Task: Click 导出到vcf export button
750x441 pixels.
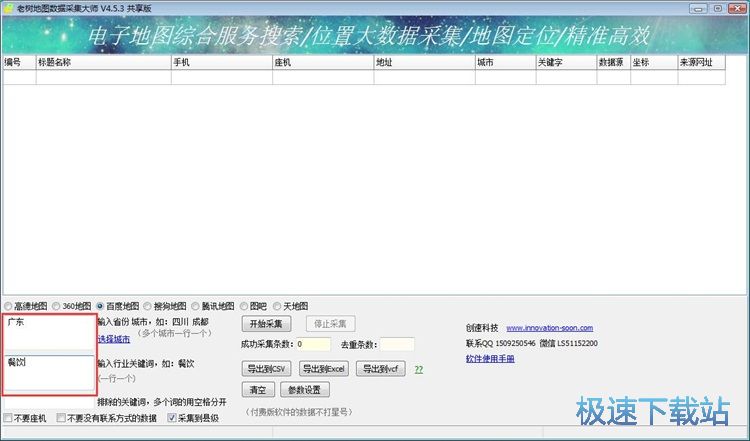Action: click(x=381, y=369)
